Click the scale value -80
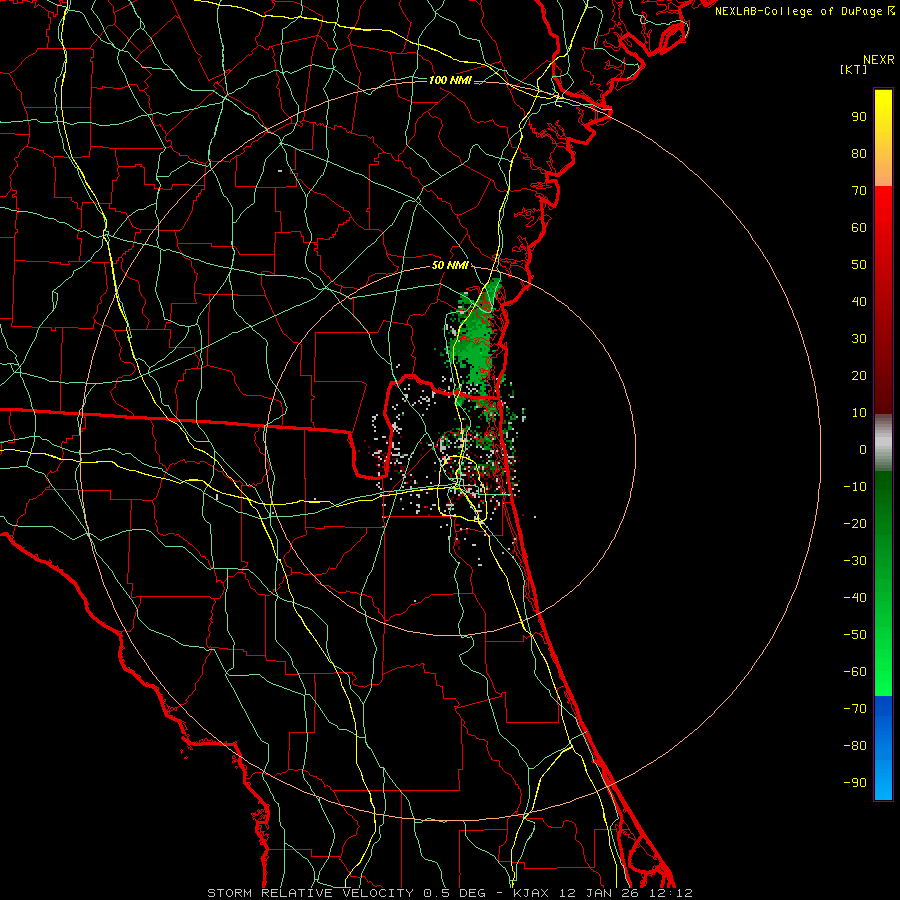The image size is (900, 900). (855, 746)
